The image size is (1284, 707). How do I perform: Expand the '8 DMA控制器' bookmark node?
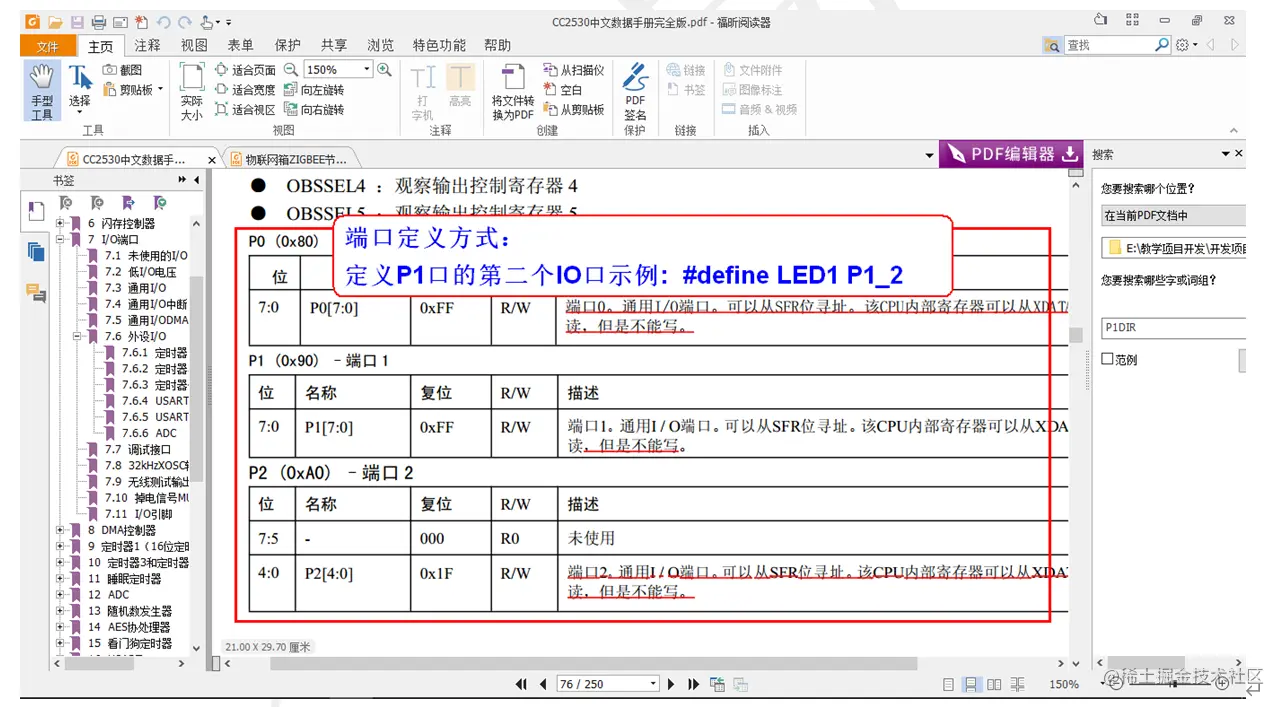click(x=60, y=531)
